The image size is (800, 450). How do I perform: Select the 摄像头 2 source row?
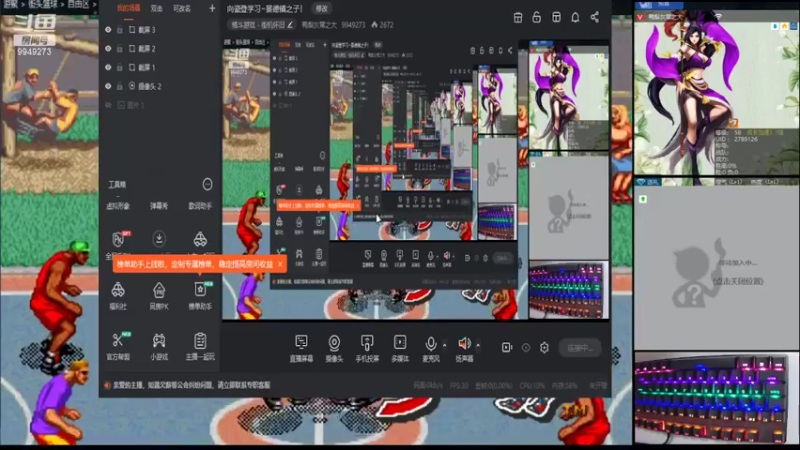pos(160,86)
